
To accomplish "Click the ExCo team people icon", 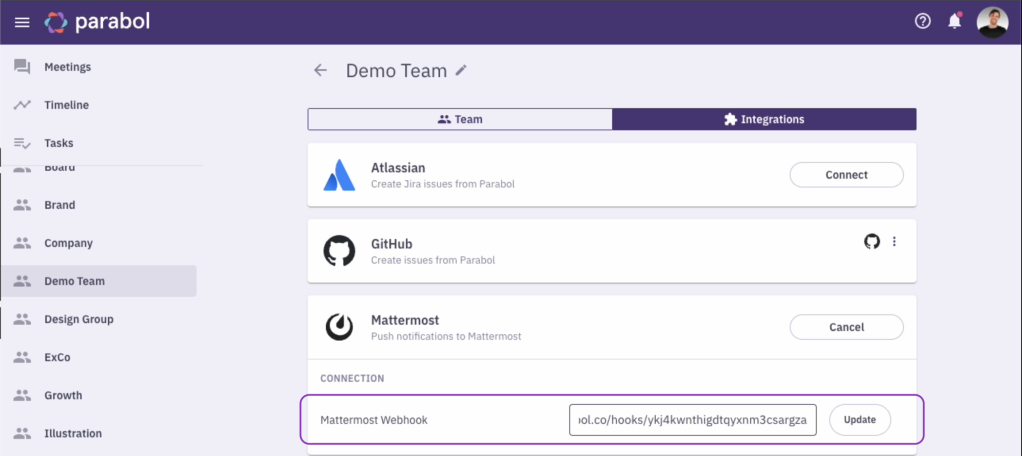I will click(22, 357).
